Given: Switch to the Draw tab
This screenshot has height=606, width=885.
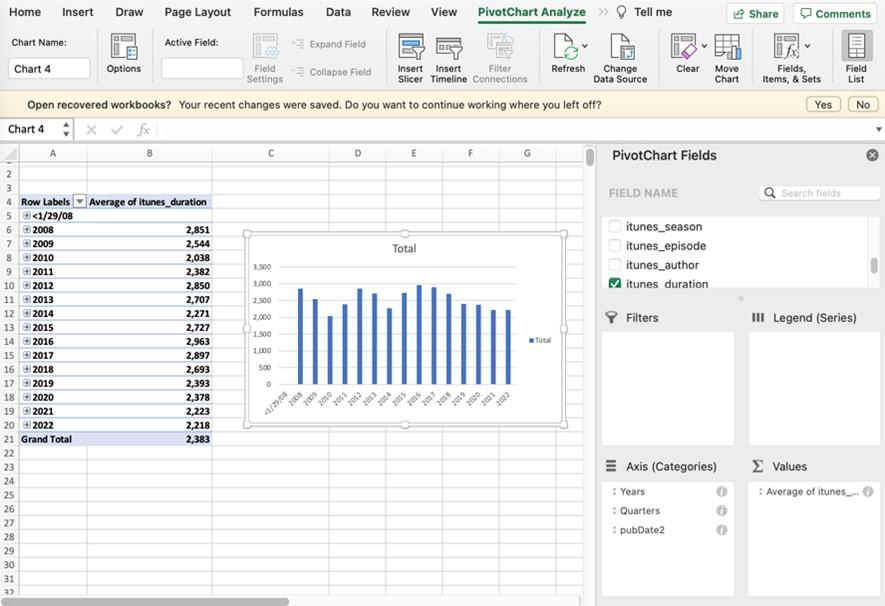Looking at the screenshot, I should point(129,12).
